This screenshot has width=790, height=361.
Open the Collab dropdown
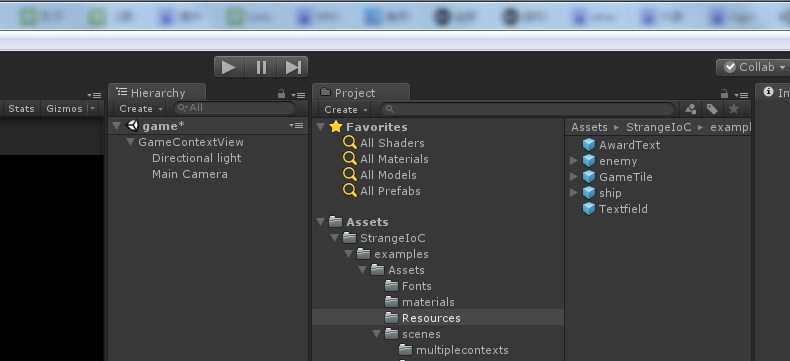753,67
